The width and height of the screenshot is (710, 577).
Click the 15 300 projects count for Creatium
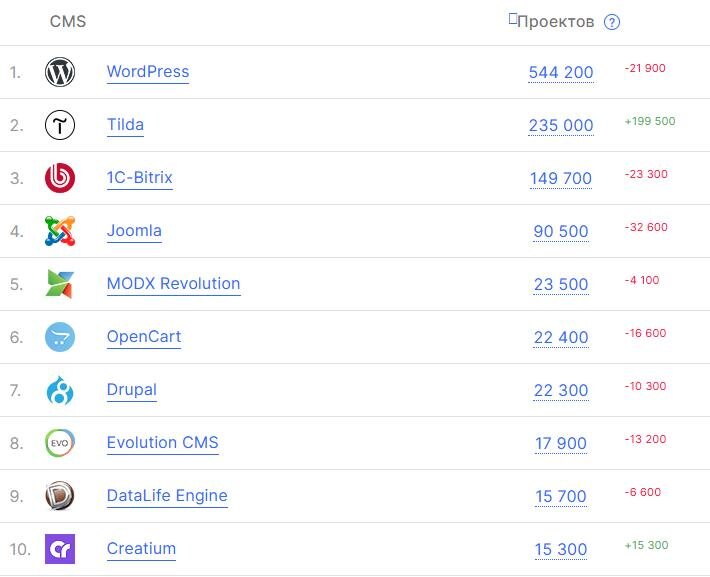click(561, 549)
